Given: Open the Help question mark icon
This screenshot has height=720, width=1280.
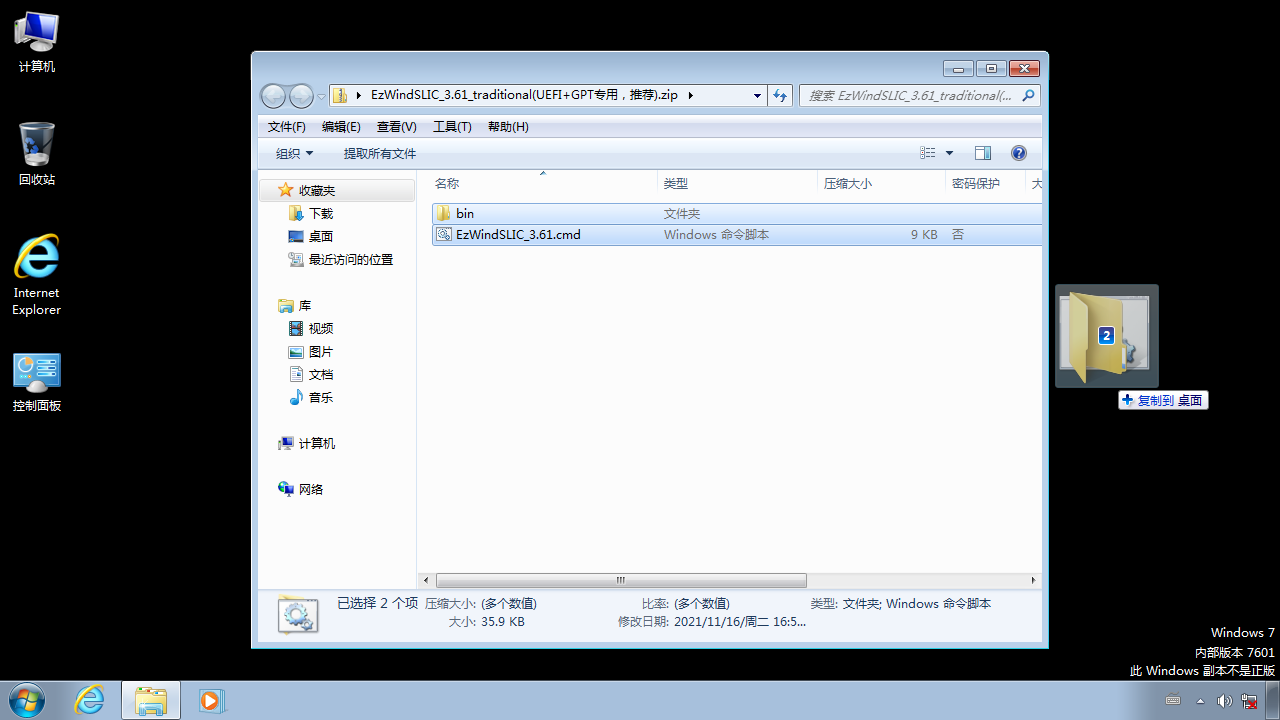Looking at the screenshot, I should (1018, 153).
